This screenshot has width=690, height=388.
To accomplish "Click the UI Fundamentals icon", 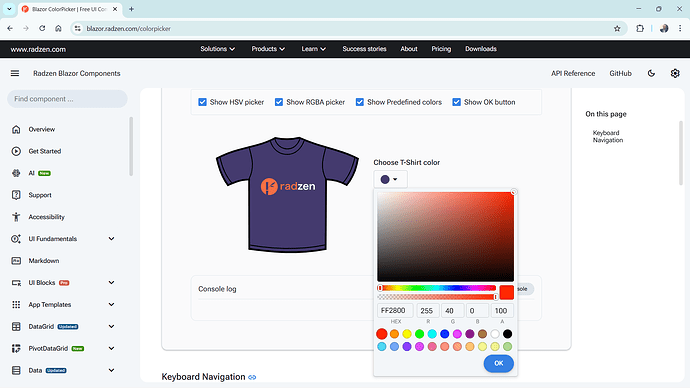I will click(x=16, y=239).
